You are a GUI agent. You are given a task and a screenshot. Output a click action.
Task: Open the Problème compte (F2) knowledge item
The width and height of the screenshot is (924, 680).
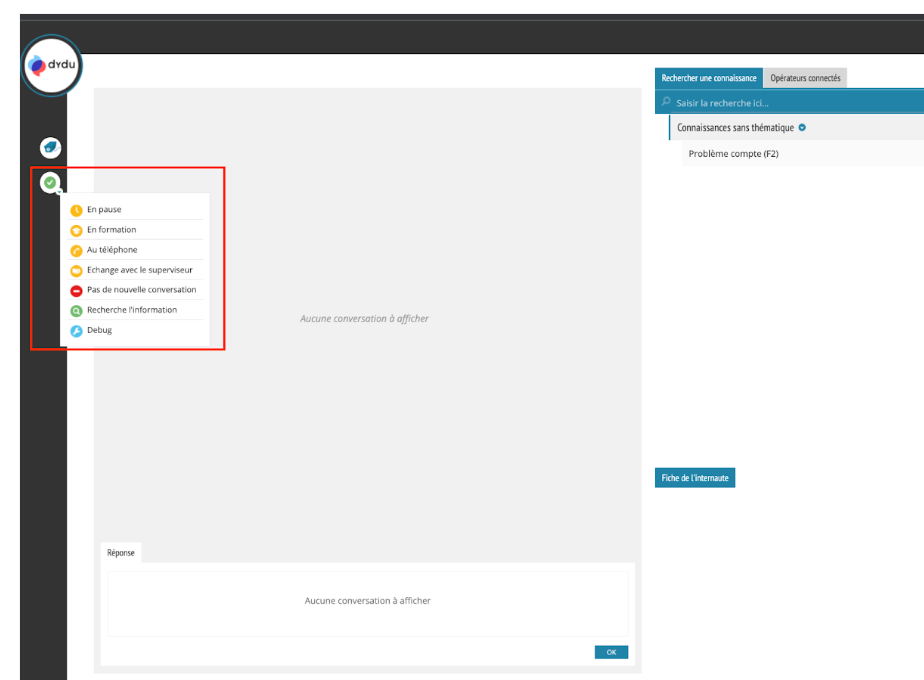(x=733, y=154)
